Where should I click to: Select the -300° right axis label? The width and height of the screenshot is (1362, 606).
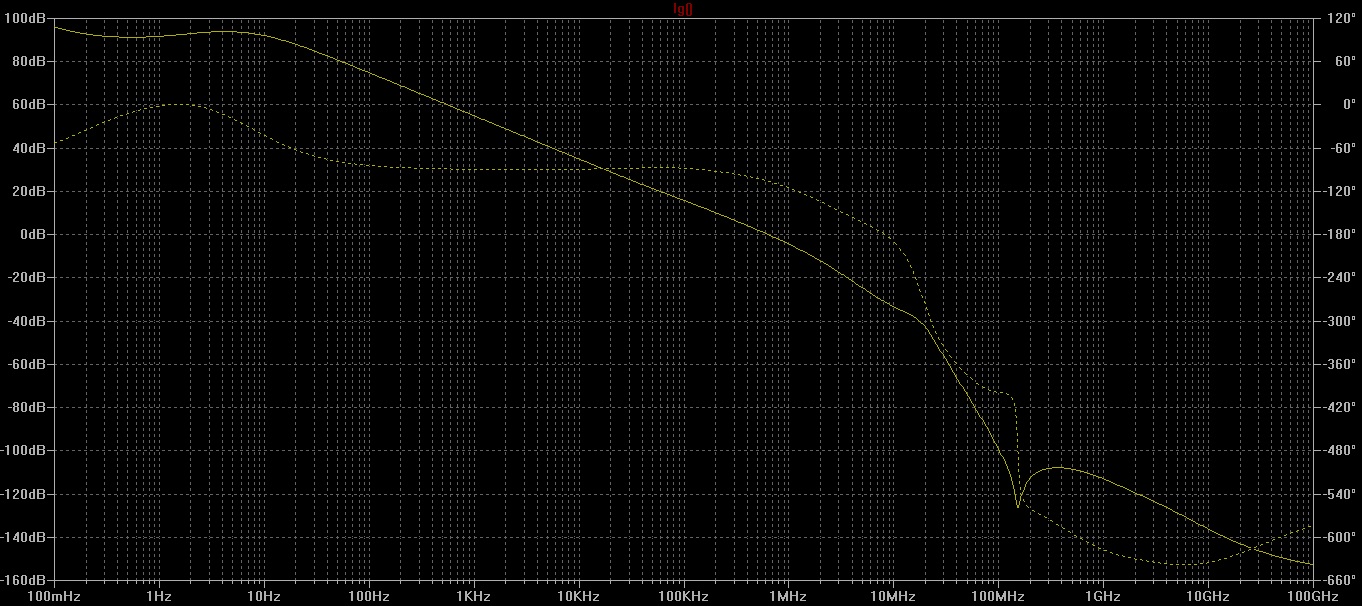[1339, 321]
